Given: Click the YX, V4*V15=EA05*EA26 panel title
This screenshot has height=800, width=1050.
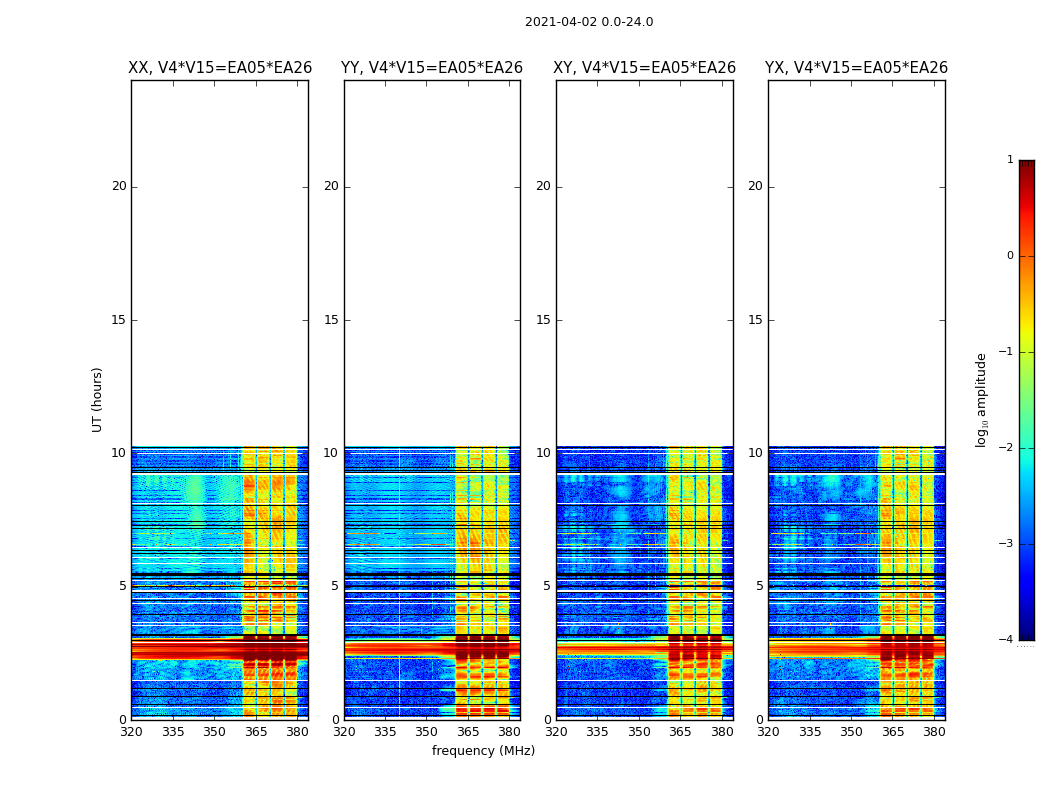Looking at the screenshot, I should coord(856,68).
